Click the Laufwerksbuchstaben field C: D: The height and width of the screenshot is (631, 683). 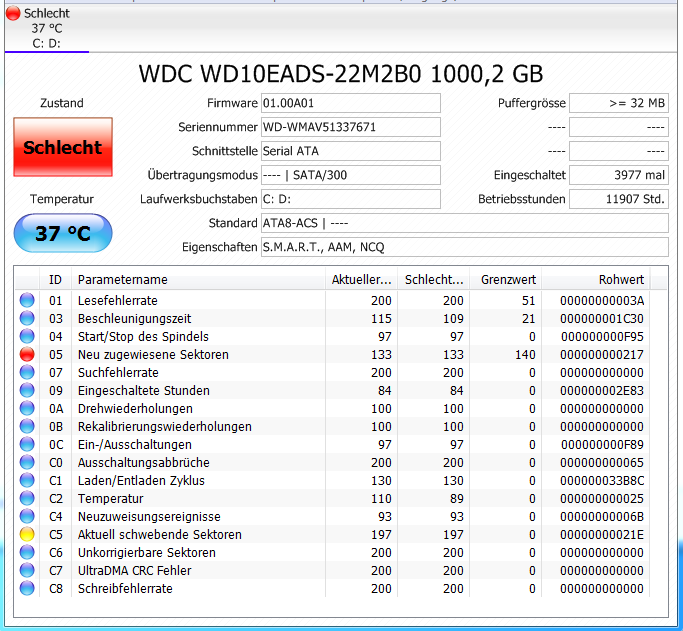(351, 199)
